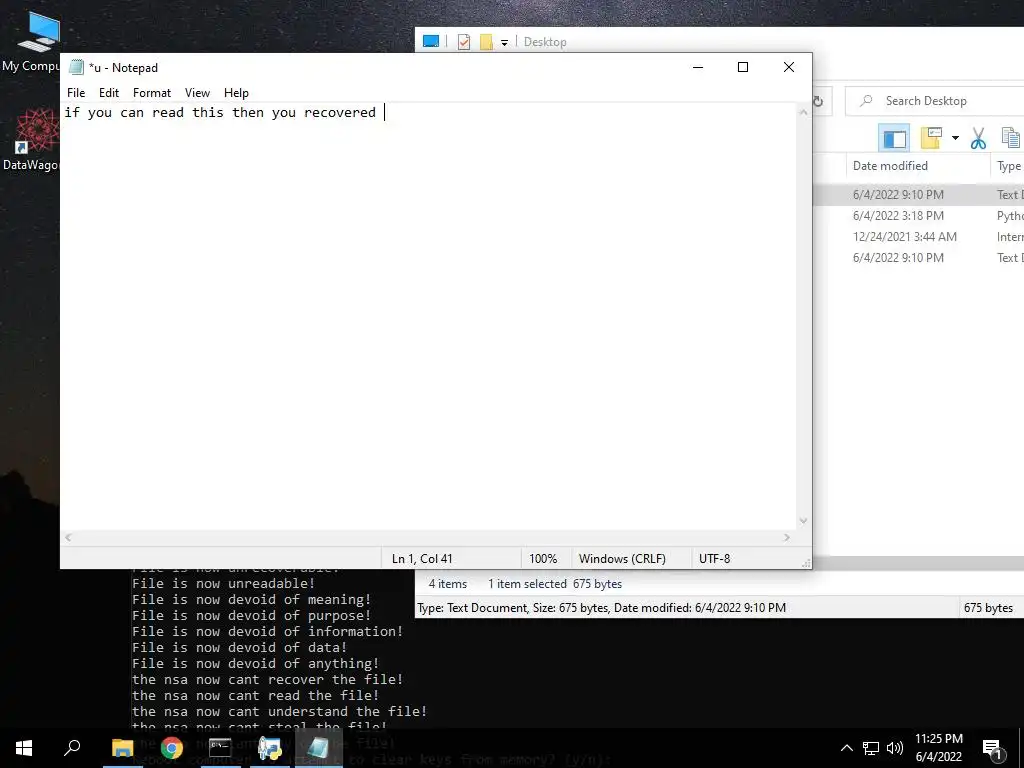Show hidden system tray icons
Image resolution: width=1024 pixels, height=768 pixels.
click(x=846, y=748)
